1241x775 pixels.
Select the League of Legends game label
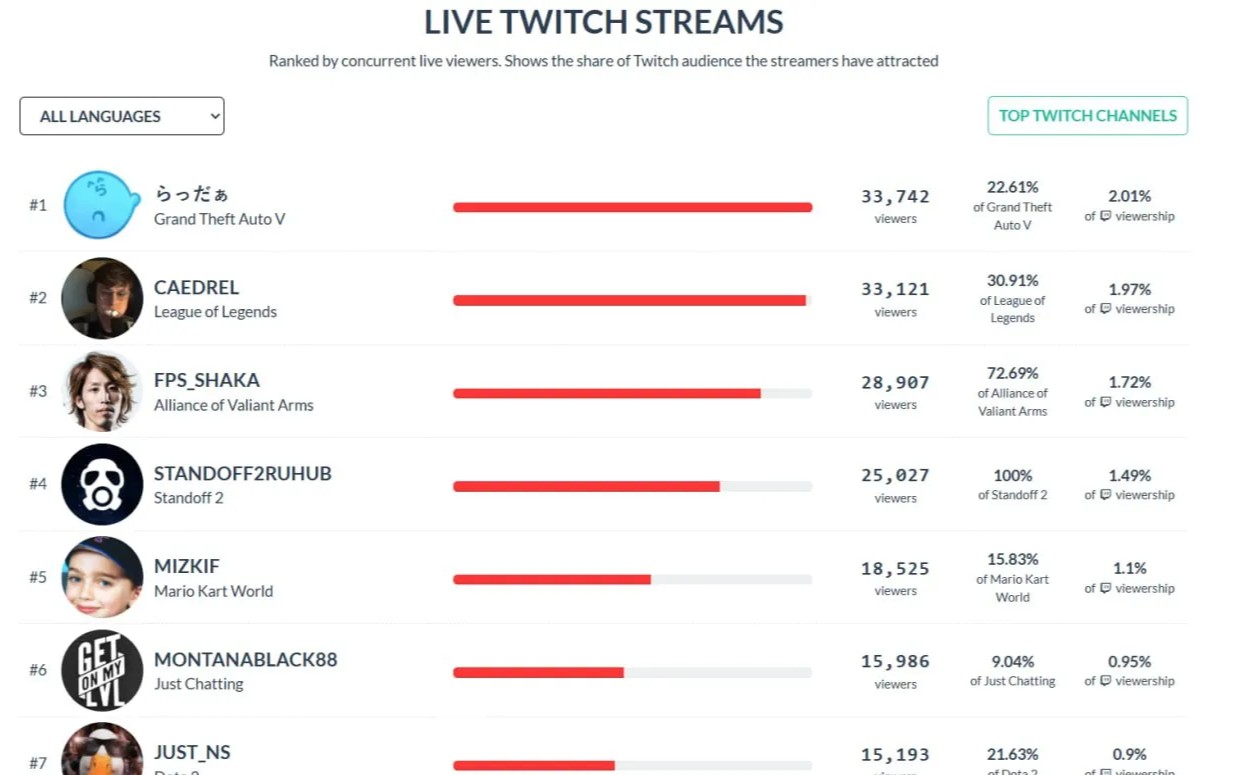pyautogui.click(x=215, y=312)
